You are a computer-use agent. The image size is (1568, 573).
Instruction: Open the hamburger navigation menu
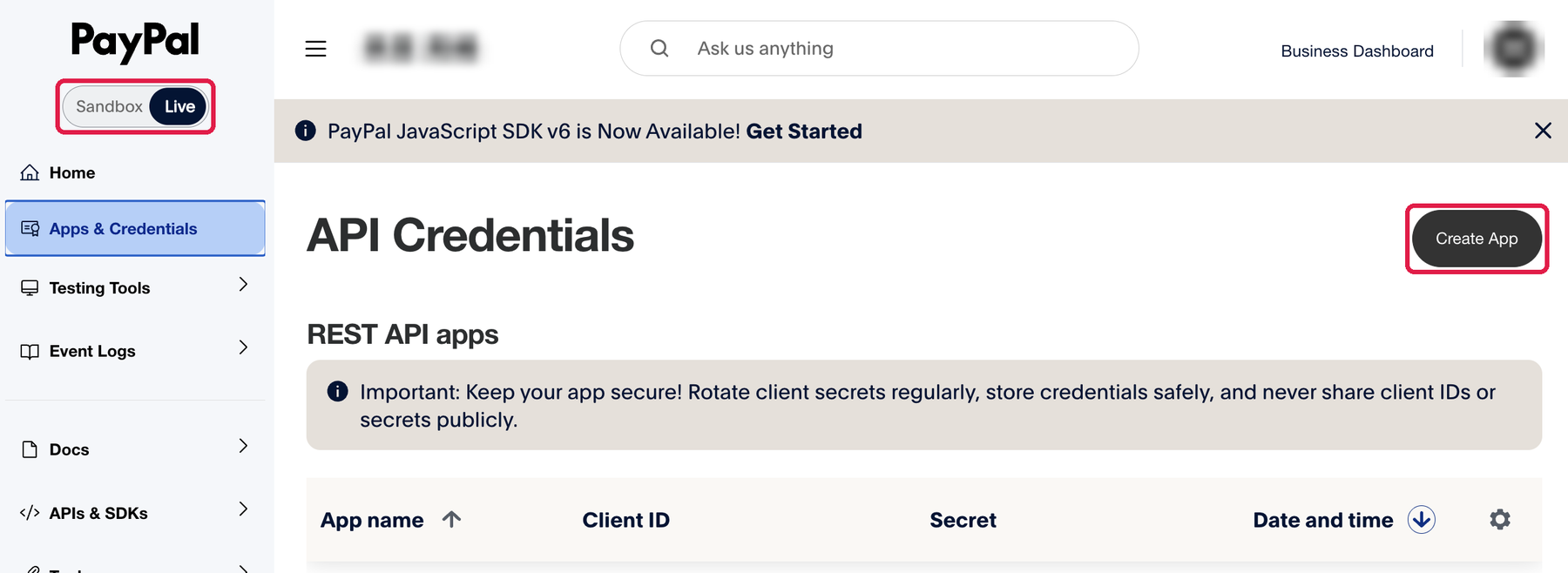(315, 49)
